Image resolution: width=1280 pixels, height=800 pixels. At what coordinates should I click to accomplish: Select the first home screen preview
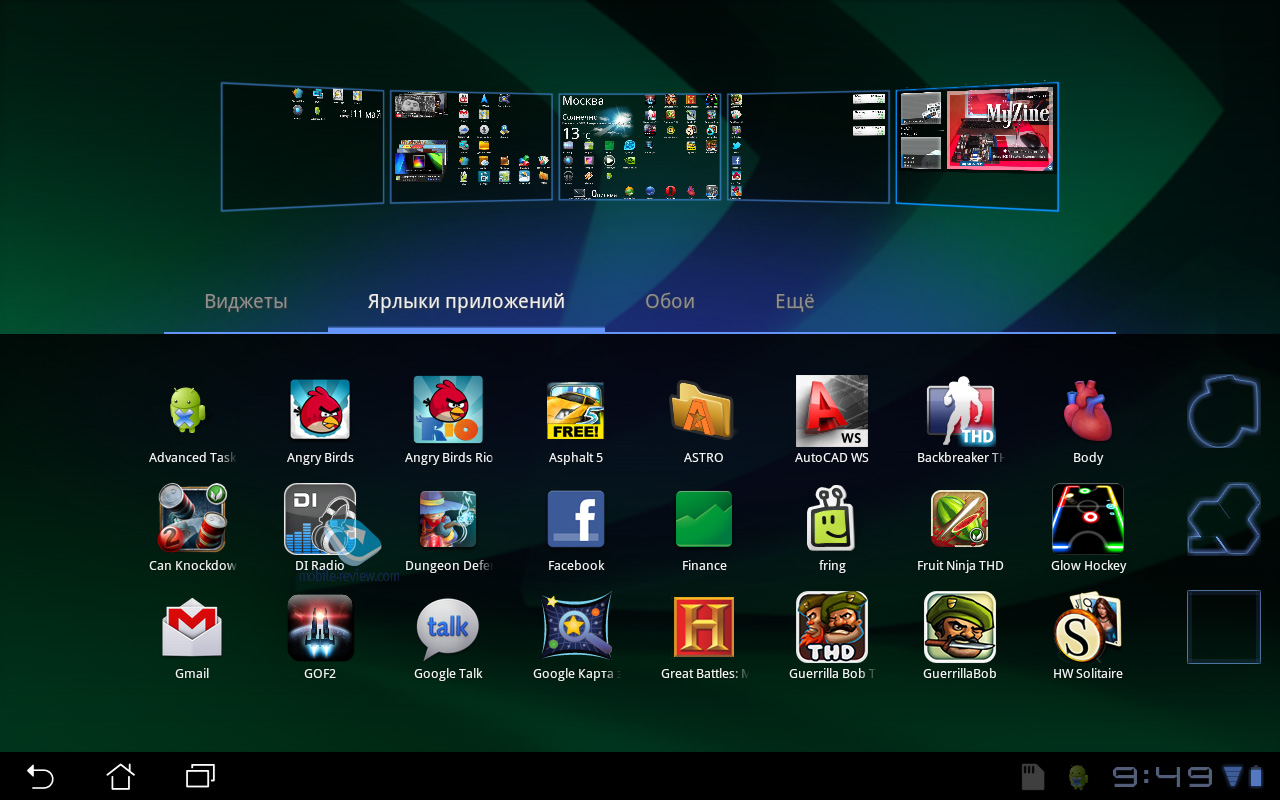302,146
